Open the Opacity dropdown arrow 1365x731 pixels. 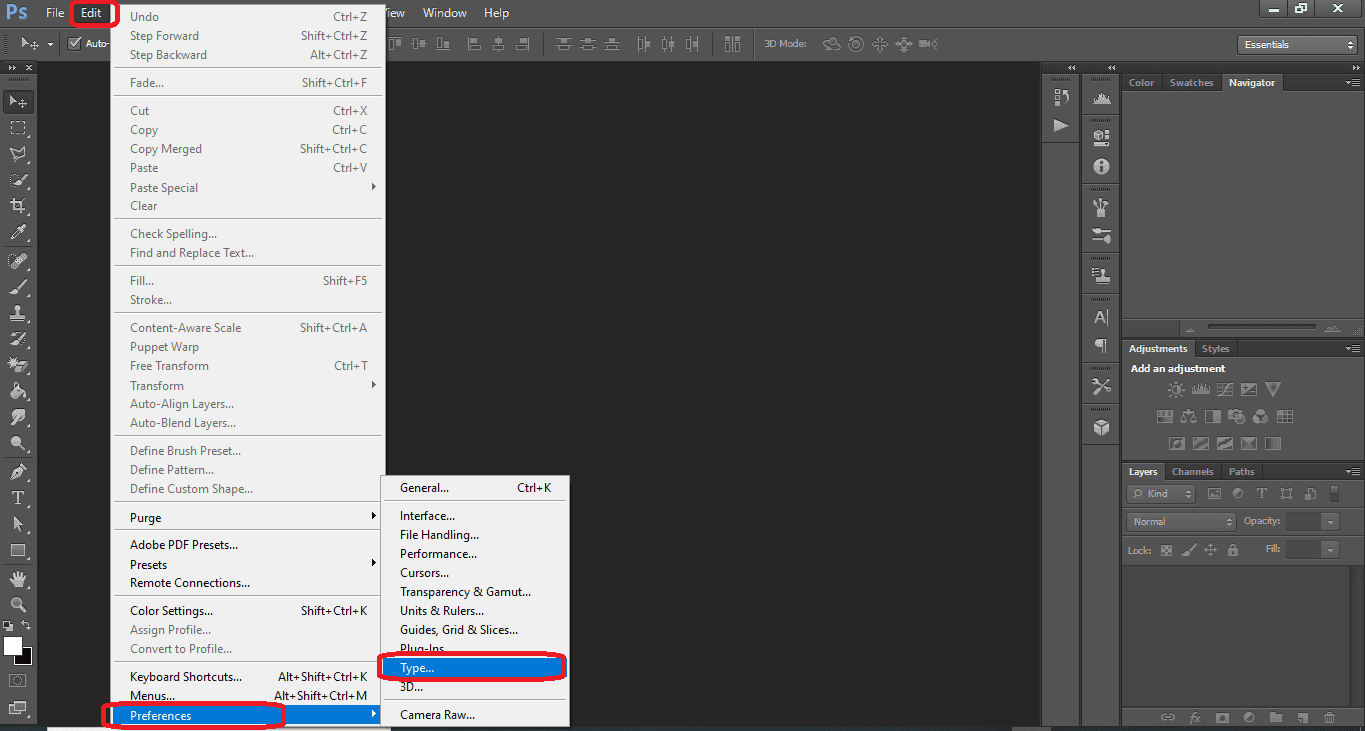(1329, 521)
